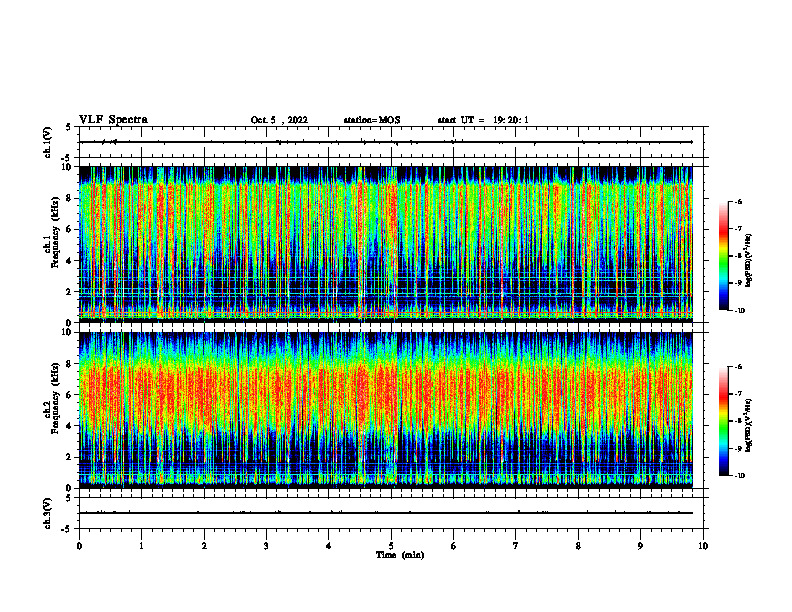792x612 pixels.
Task: Click the "Time (min)" axis label
Action: click(x=400, y=555)
